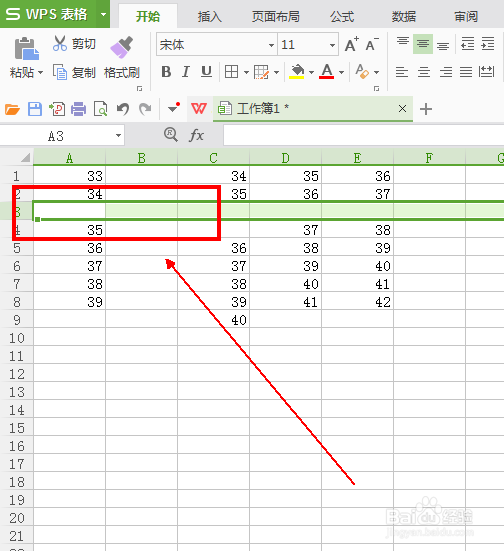Image resolution: width=504 pixels, height=551 pixels.
Task: Apply red font color
Action: (327, 72)
